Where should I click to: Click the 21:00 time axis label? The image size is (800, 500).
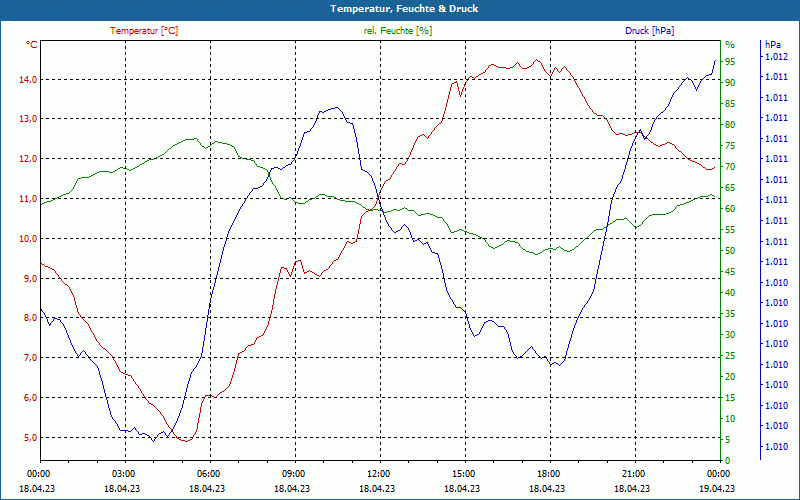click(x=634, y=473)
